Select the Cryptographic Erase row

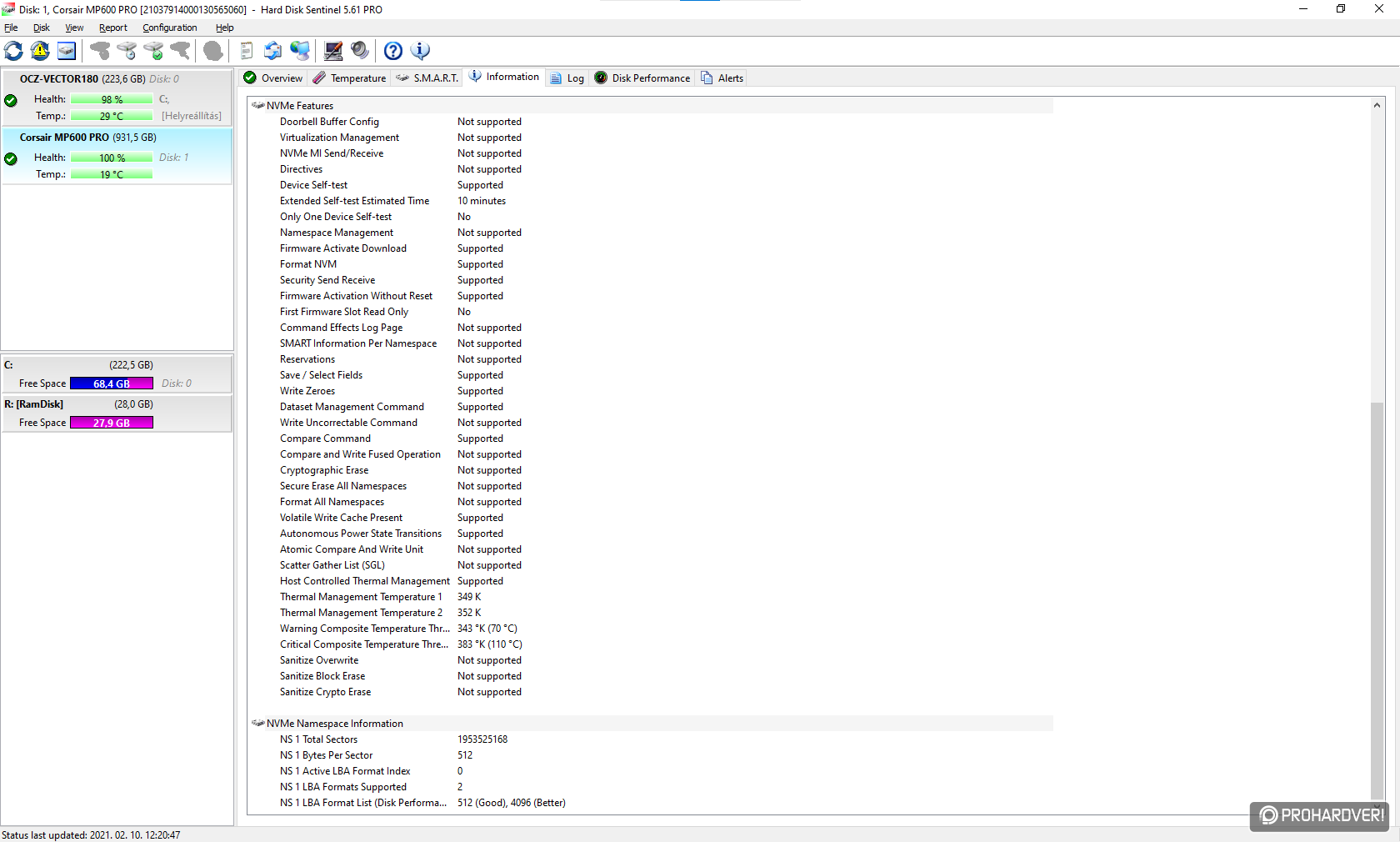[650, 470]
